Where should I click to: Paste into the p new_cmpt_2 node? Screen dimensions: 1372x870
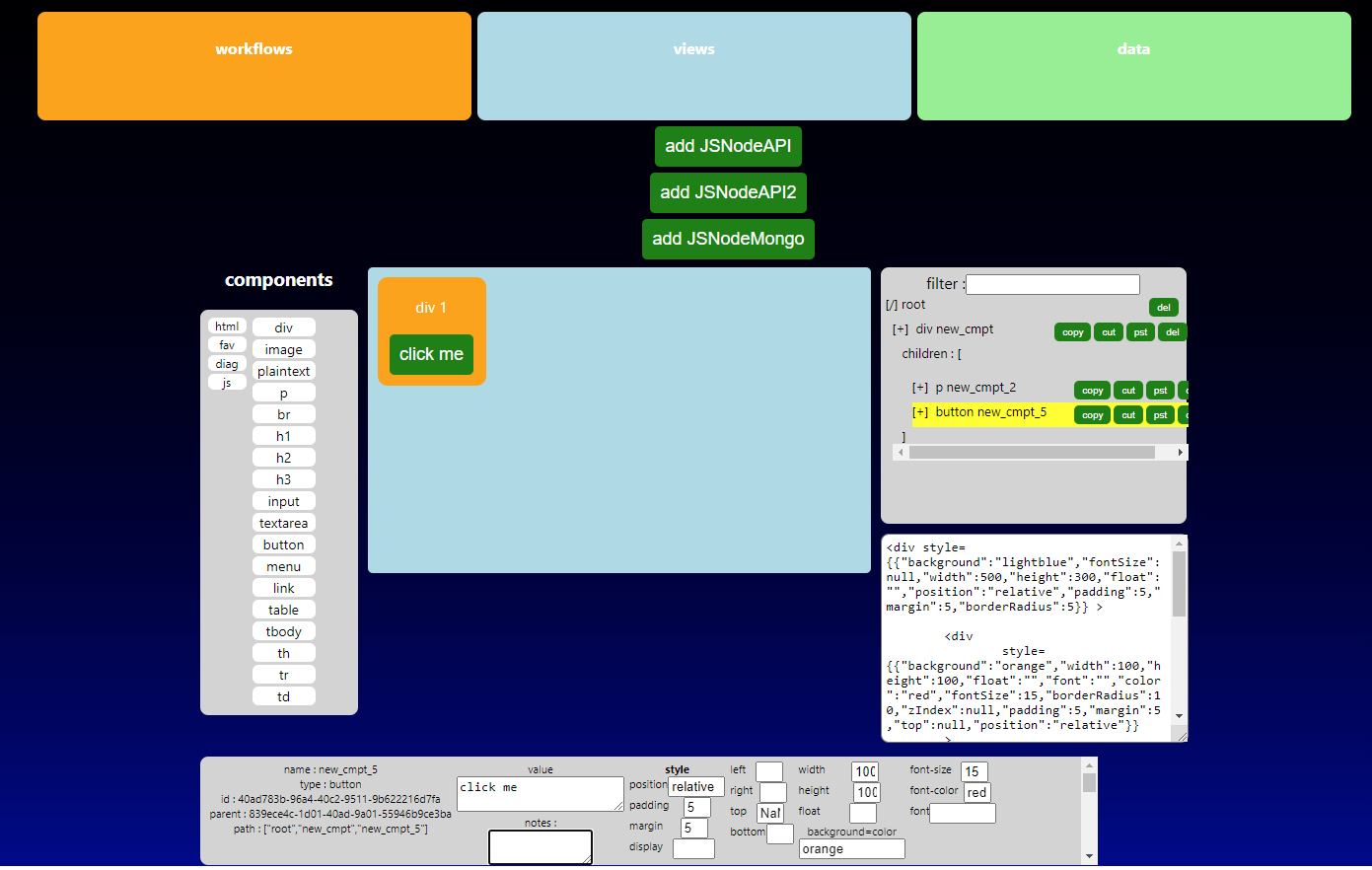click(1160, 391)
